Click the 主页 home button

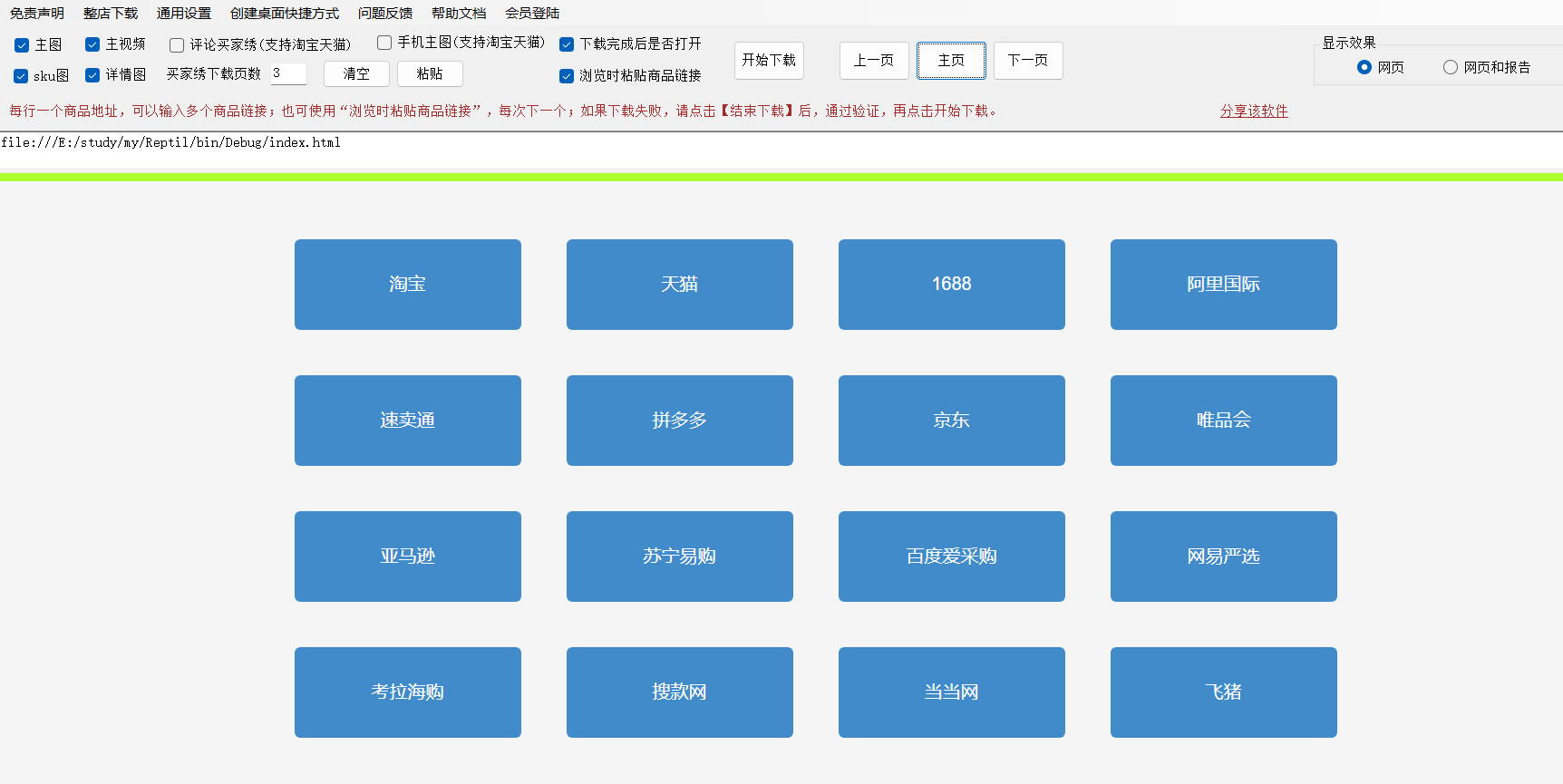click(951, 61)
